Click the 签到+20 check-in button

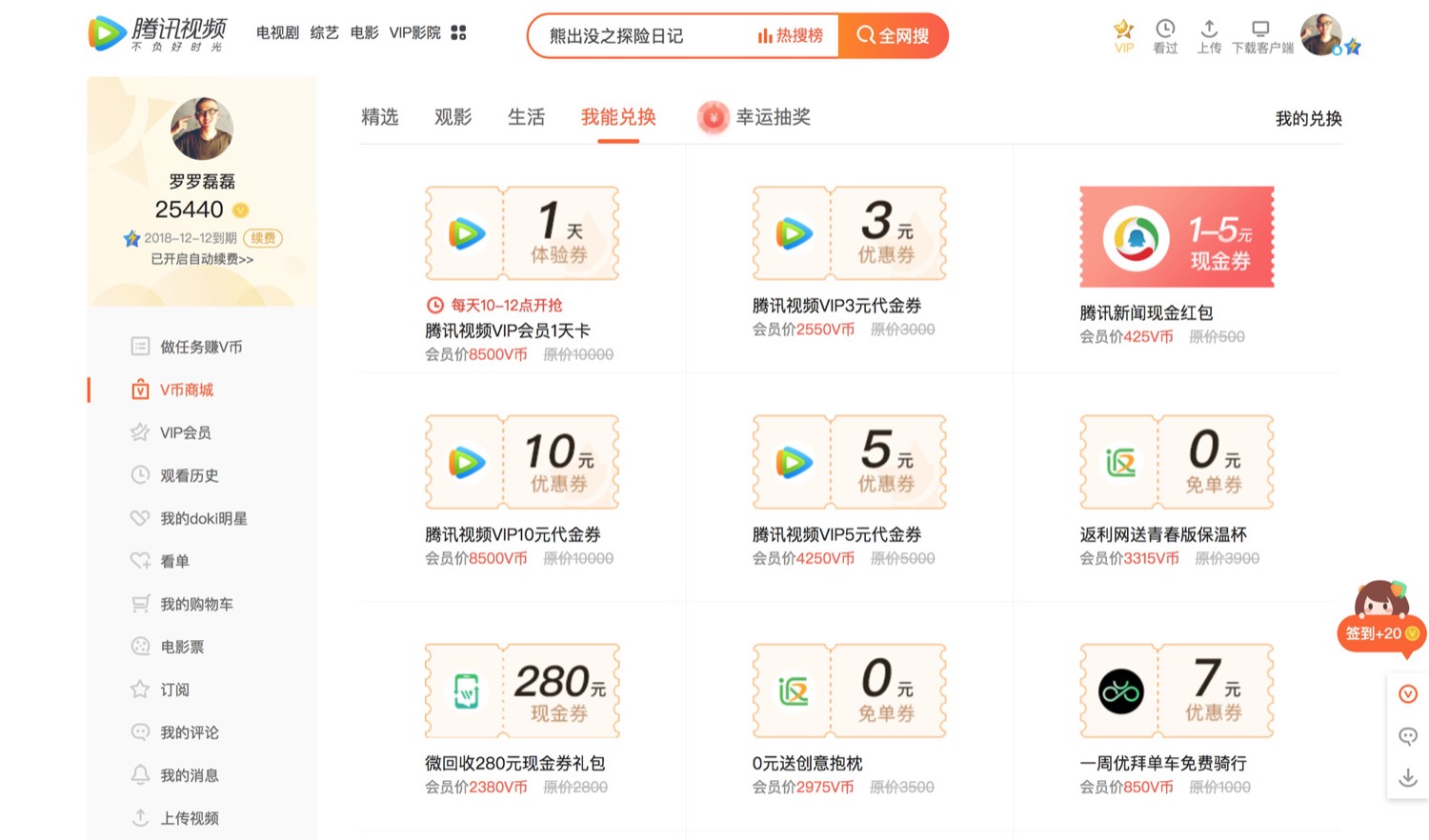[1382, 633]
